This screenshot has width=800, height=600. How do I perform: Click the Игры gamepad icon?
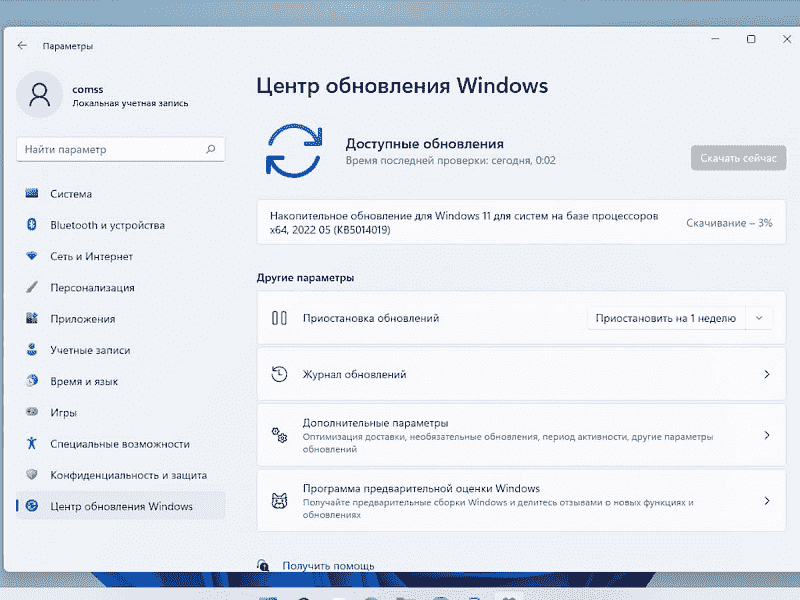(x=32, y=412)
